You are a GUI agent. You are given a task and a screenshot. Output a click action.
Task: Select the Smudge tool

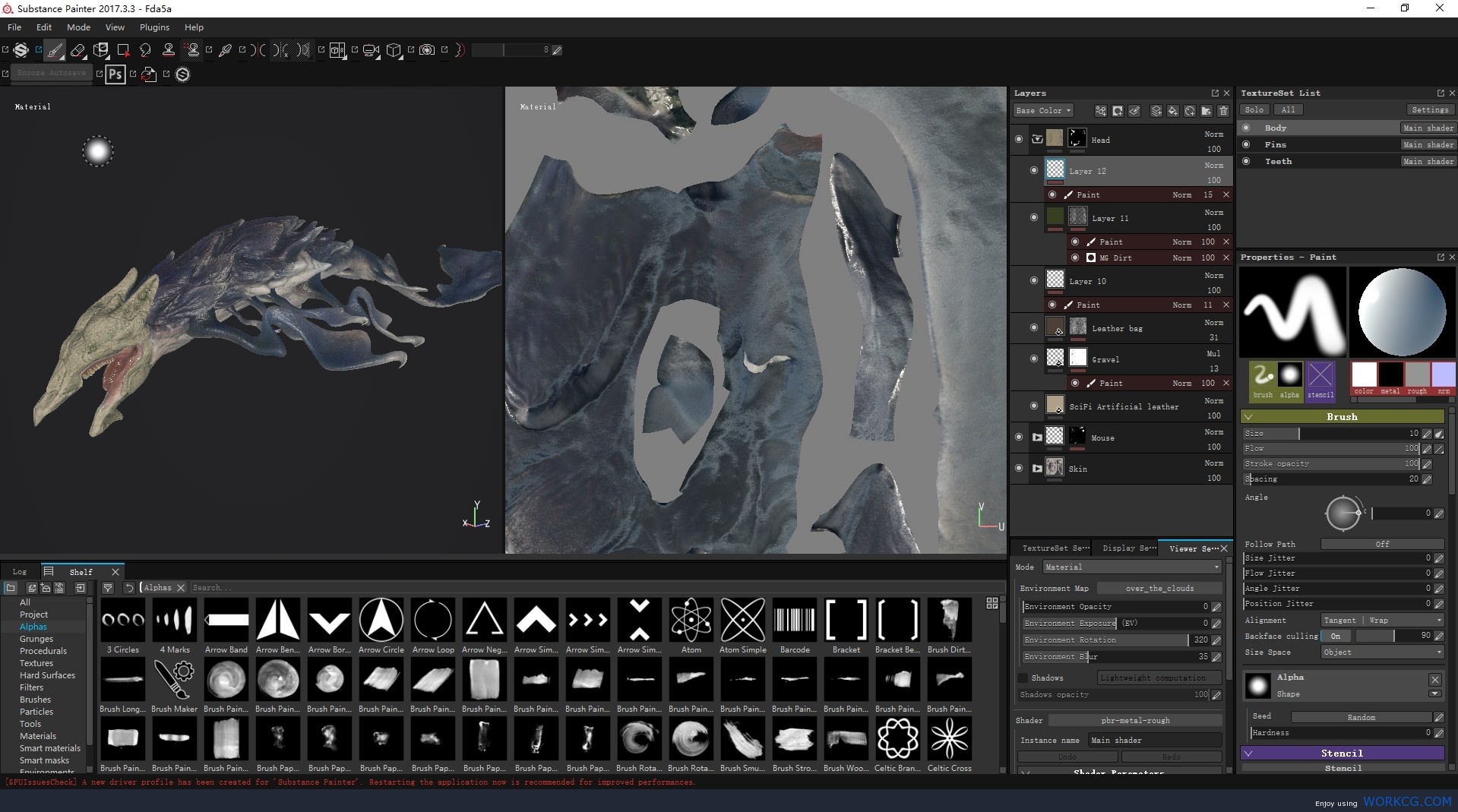(x=145, y=51)
